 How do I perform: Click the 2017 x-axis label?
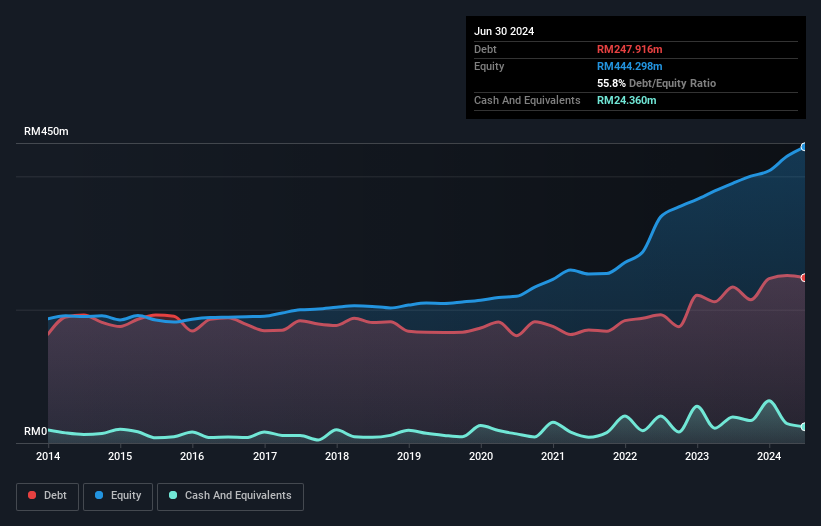[x=265, y=456]
